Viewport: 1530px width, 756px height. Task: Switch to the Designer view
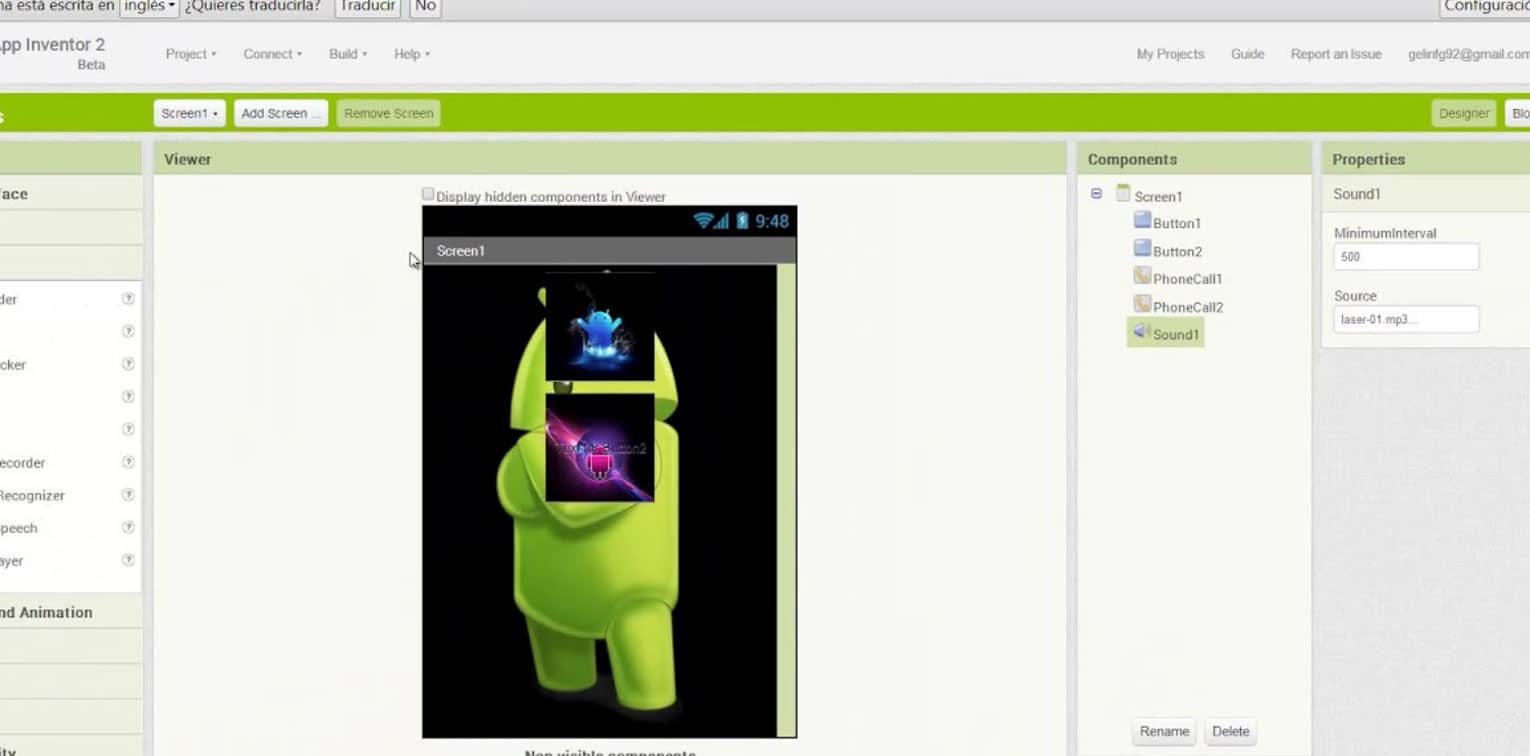[1464, 113]
